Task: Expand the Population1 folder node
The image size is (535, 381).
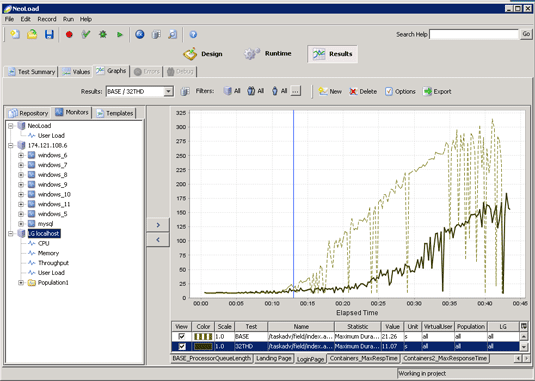Action: (21, 283)
